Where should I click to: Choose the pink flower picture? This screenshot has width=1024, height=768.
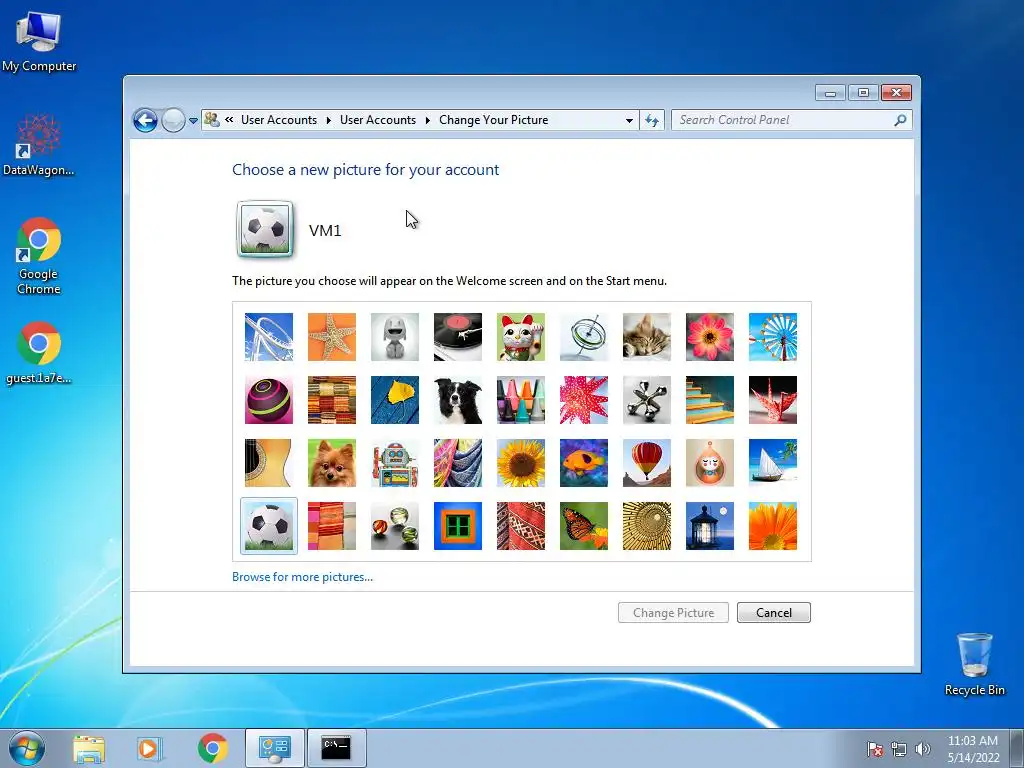[710, 337]
